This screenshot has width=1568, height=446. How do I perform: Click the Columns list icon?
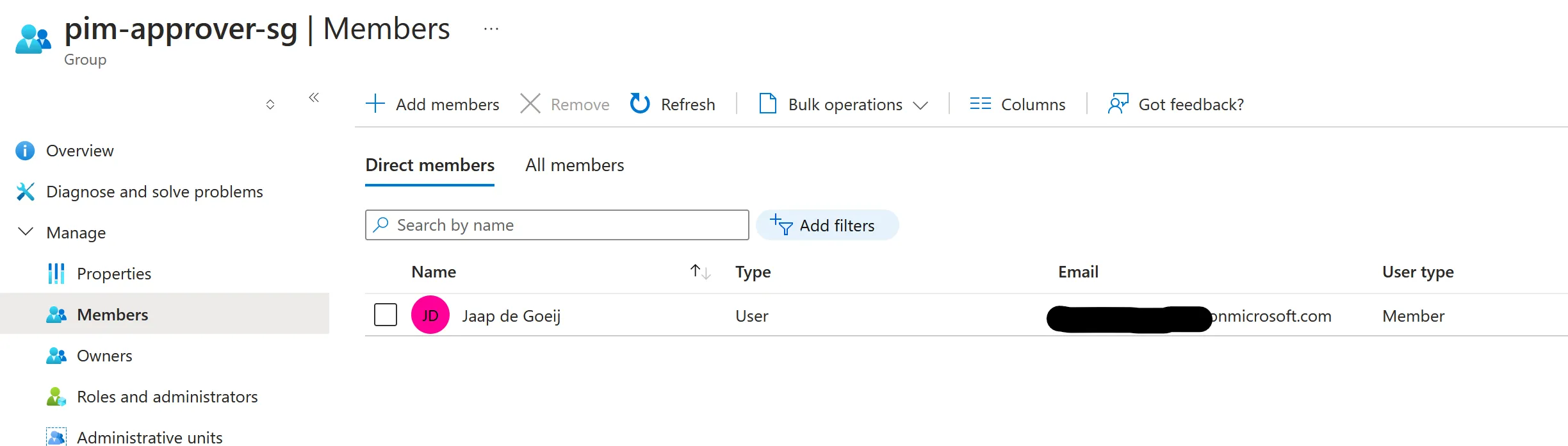click(980, 104)
